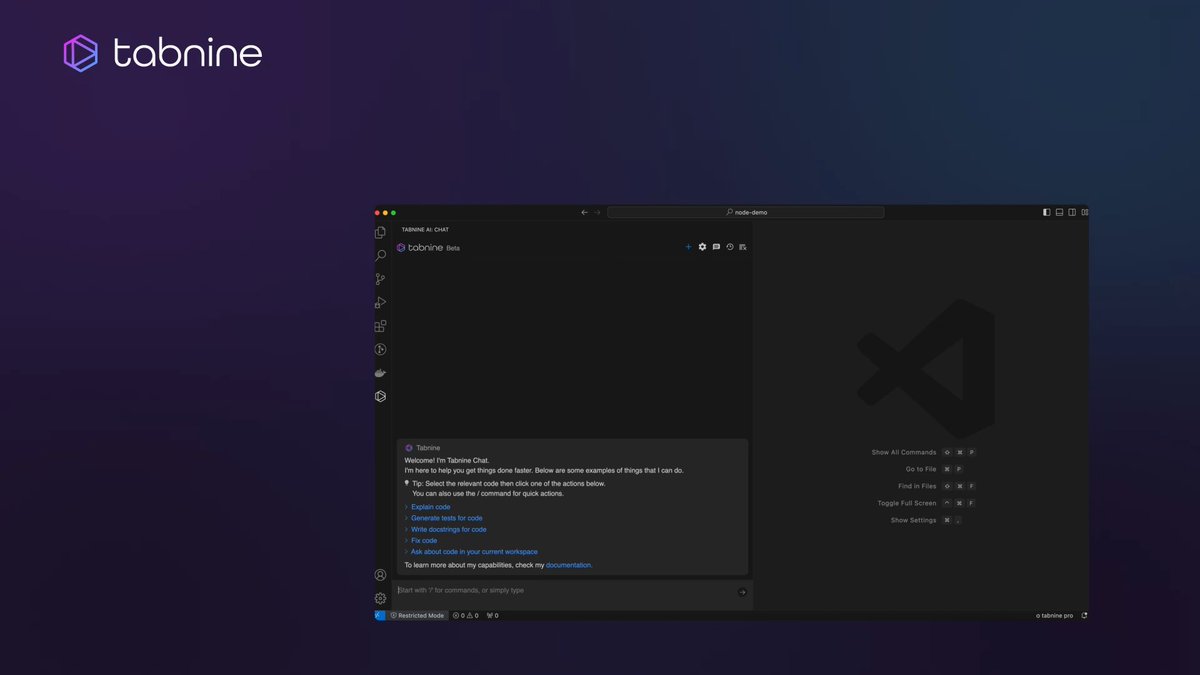Open the Extensions view

click(x=380, y=326)
